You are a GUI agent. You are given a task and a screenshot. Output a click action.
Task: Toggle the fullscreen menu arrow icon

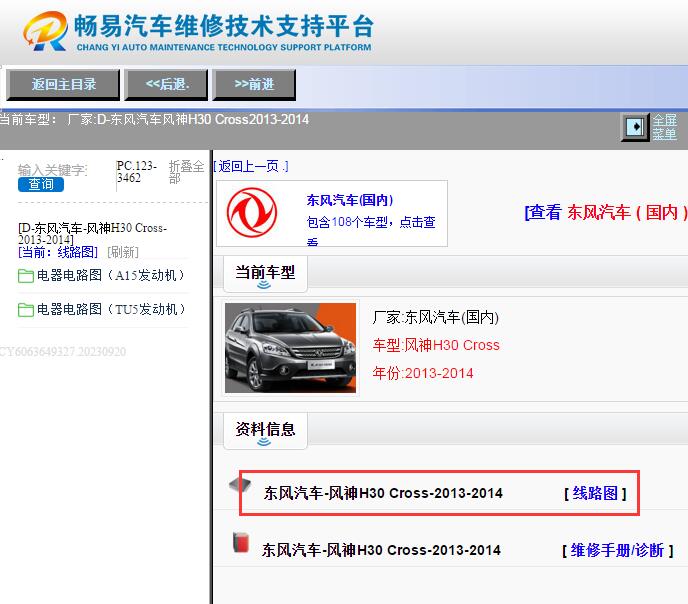(x=635, y=127)
